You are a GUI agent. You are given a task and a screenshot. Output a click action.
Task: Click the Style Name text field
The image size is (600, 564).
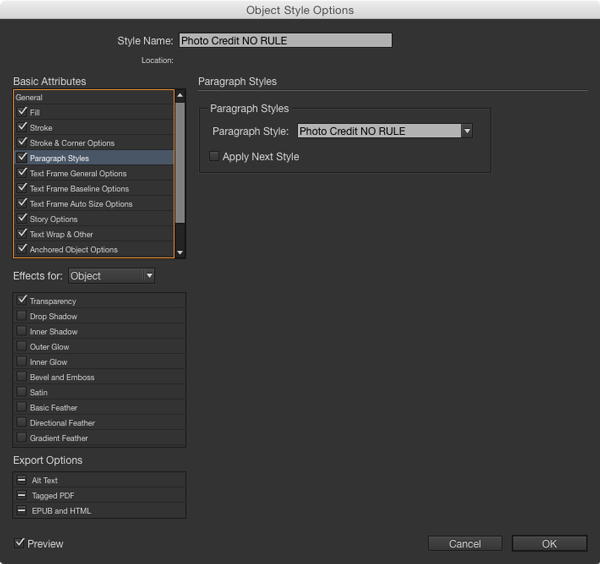[285, 40]
